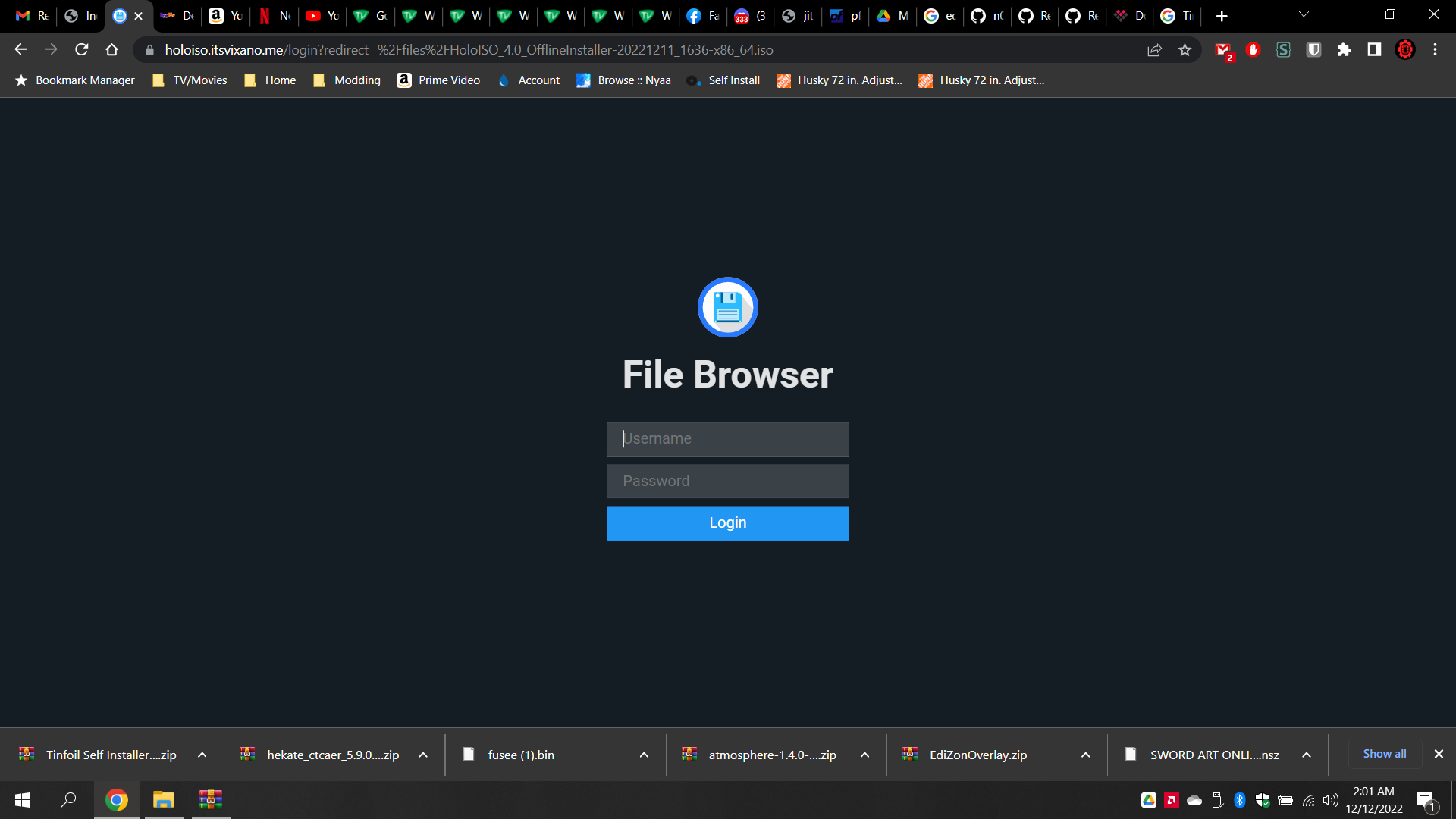Image resolution: width=1456 pixels, height=819 pixels.
Task: Bookmark this page with the star icon
Action: pyautogui.click(x=1185, y=49)
